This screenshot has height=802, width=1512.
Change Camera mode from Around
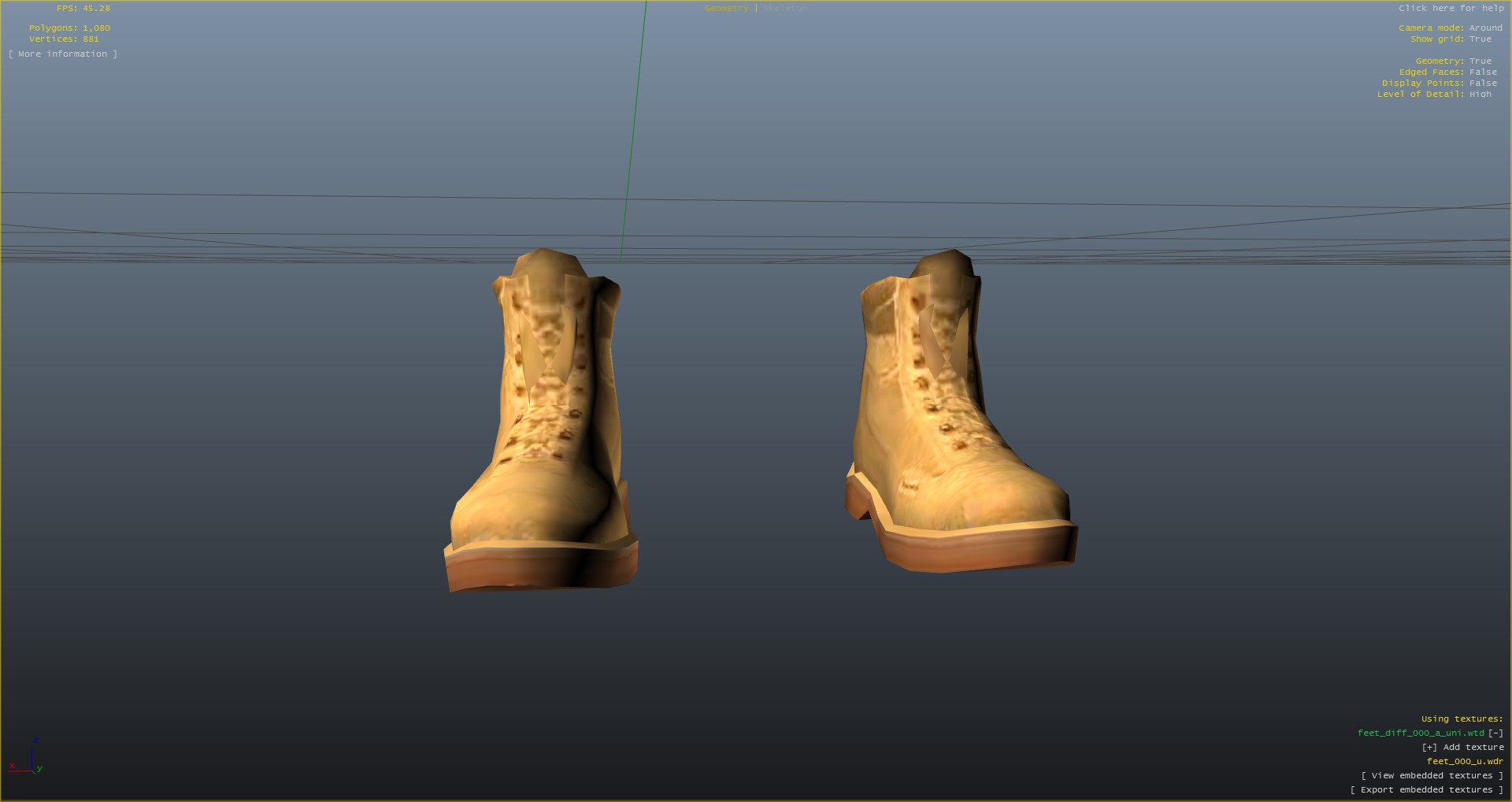(x=1485, y=28)
